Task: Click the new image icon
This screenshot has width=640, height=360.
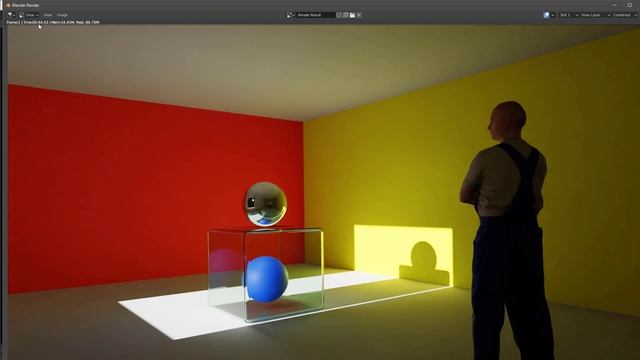Action: [346, 15]
